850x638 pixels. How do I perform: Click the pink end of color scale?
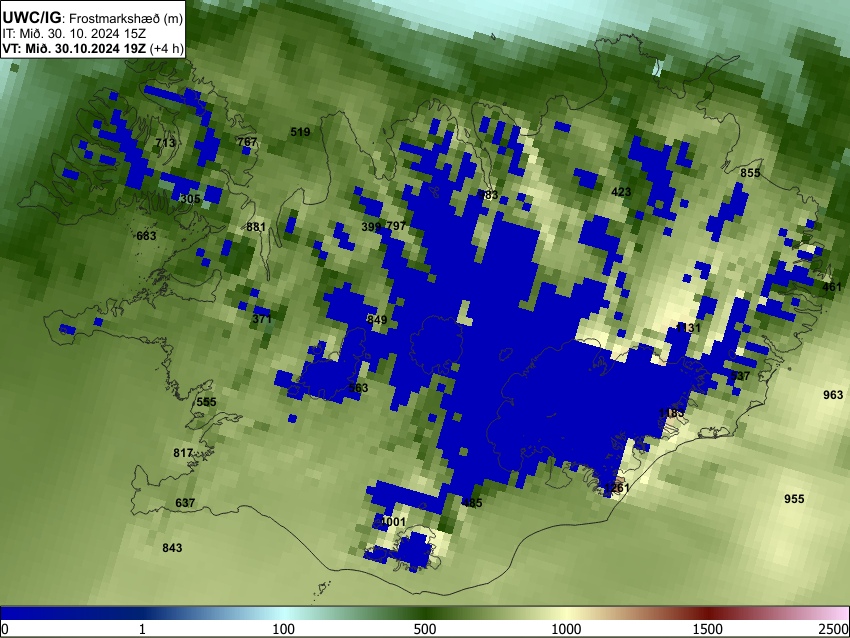pyautogui.click(x=838, y=613)
